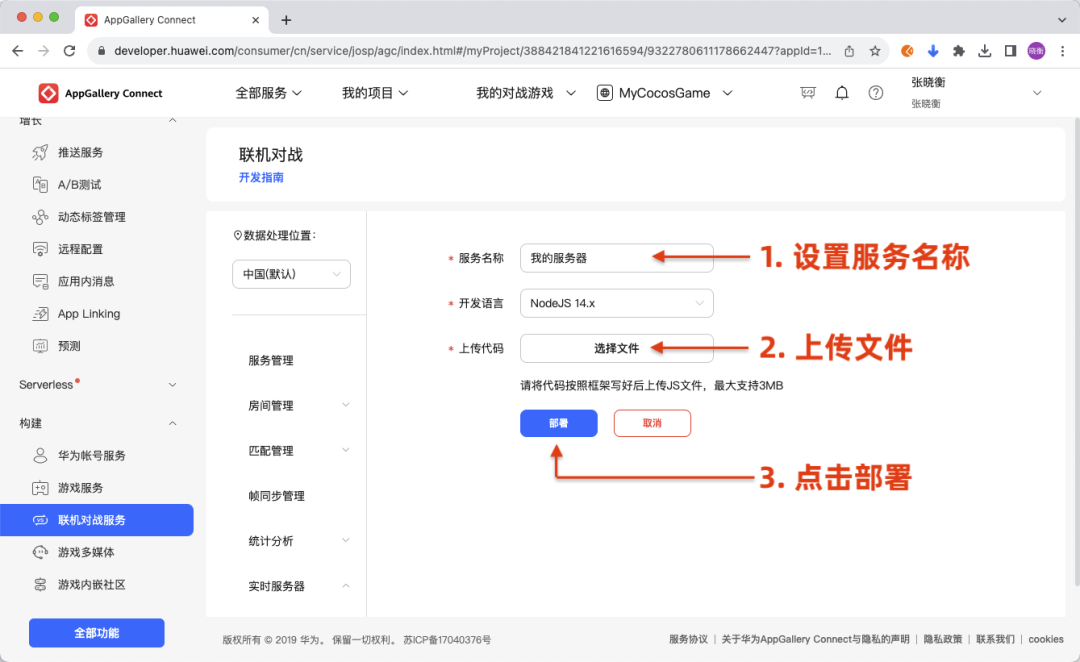Expand the 张晓衡 account dropdown
This screenshot has height=662, width=1080.
(x=1037, y=93)
